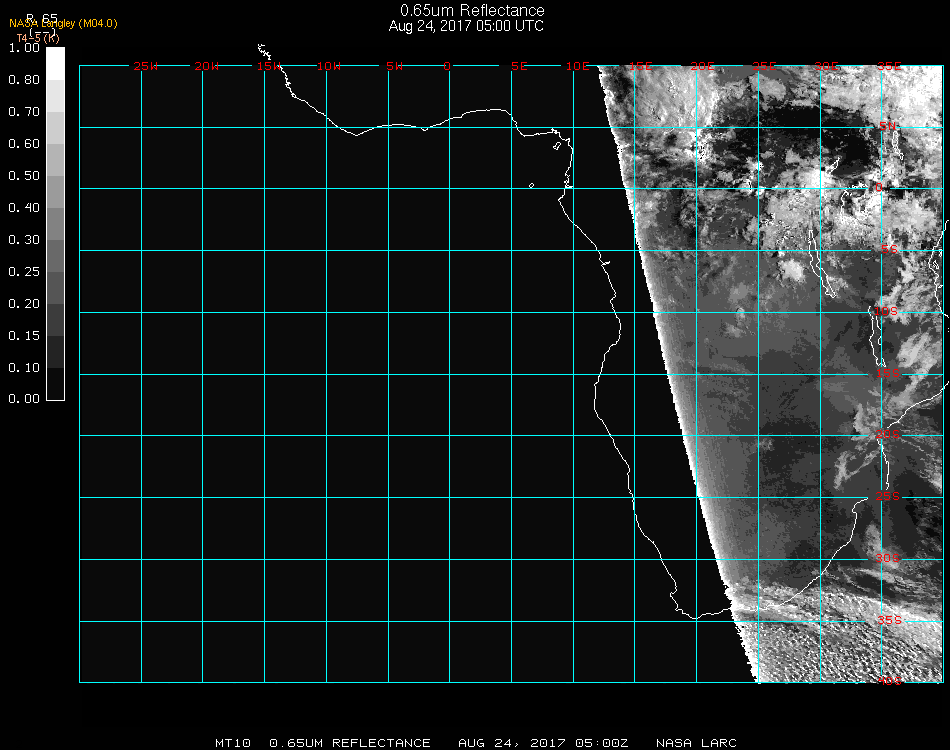This screenshot has width=950, height=750.
Task: Click the 0.50 colorbar value
Action: (x=24, y=176)
